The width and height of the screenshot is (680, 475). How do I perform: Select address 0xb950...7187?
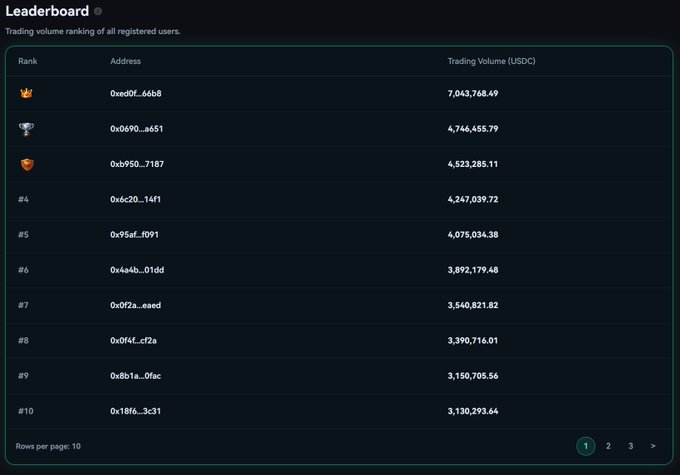click(x=137, y=164)
